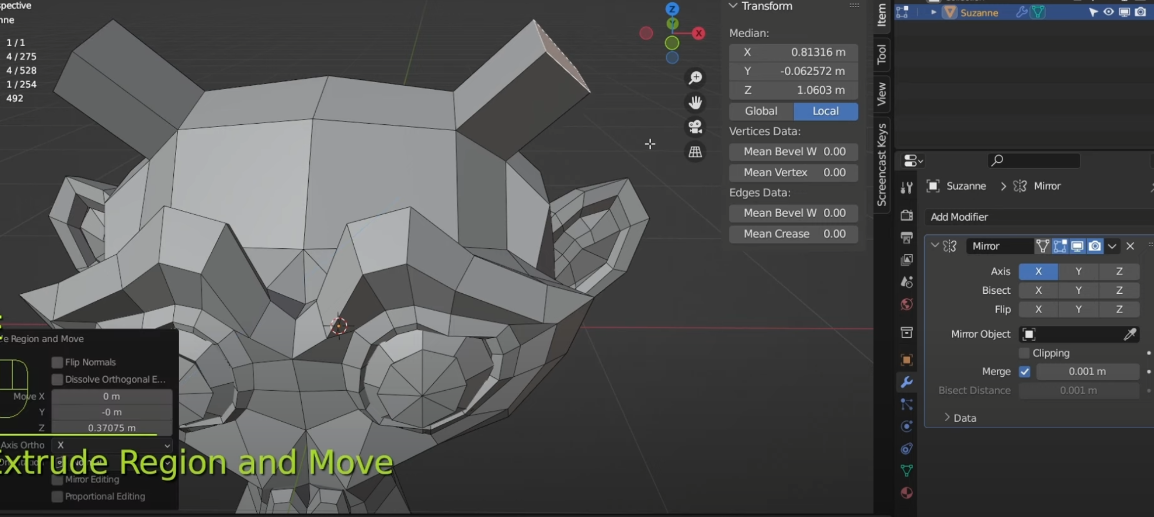The height and width of the screenshot is (517, 1154).
Task: Open the properties editor type dropdown
Action: (913, 161)
